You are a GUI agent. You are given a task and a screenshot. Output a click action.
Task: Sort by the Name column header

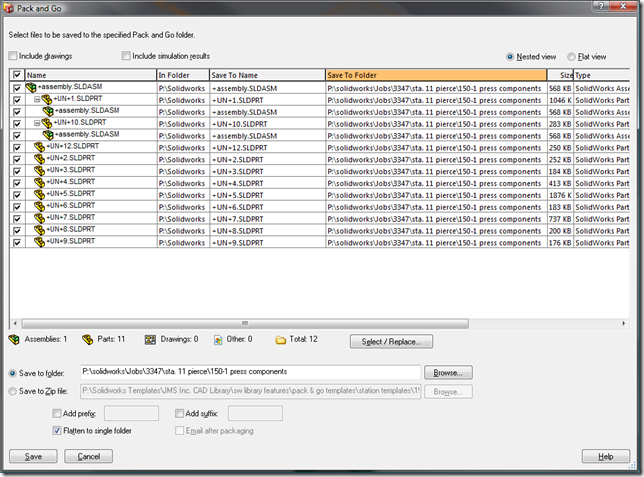point(91,75)
